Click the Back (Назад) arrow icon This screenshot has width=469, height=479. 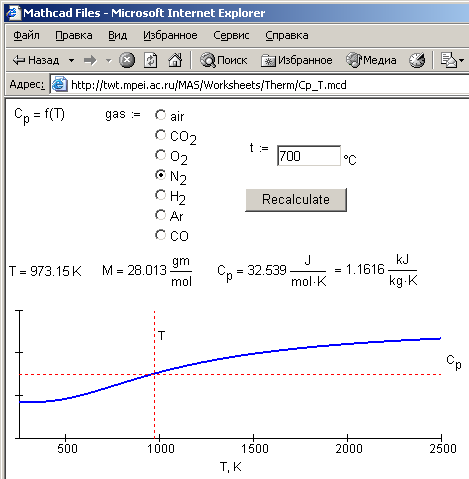click(x=18, y=60)
